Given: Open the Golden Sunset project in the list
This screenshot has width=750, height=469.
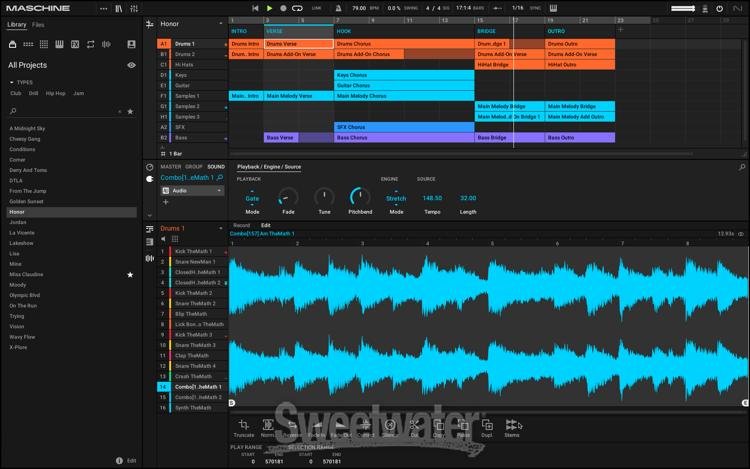Looking at the screenshot, I should pos(26,201).
